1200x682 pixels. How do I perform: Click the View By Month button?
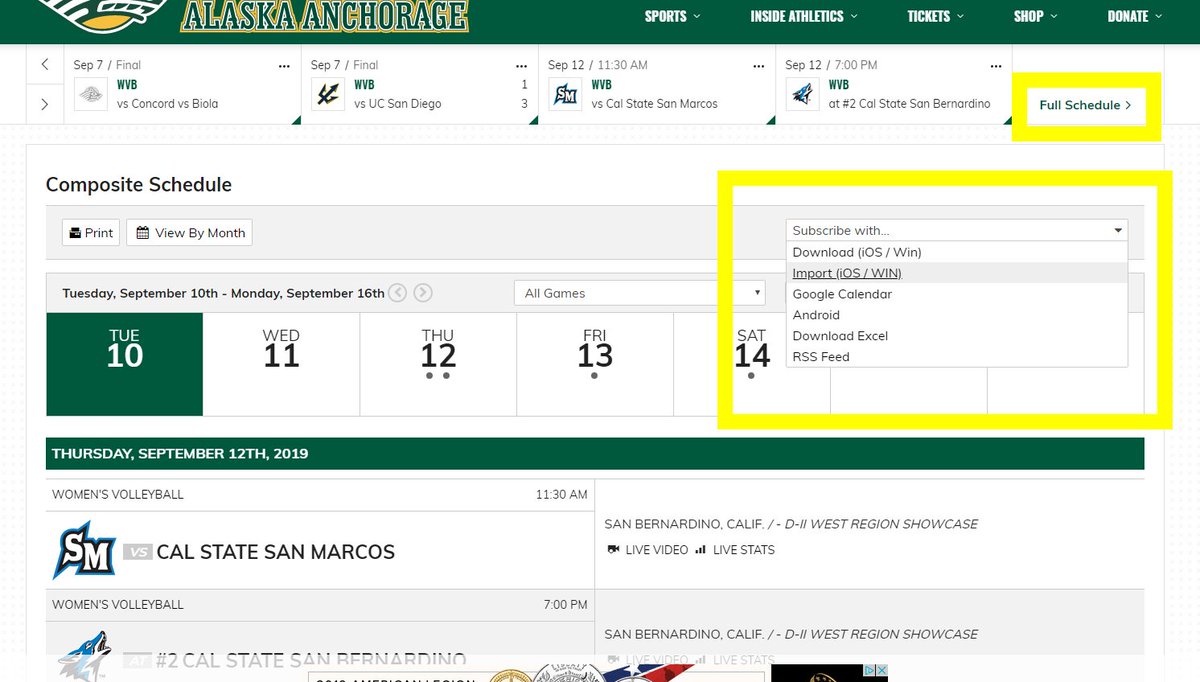pyautogui.click(x=190, y=232)
